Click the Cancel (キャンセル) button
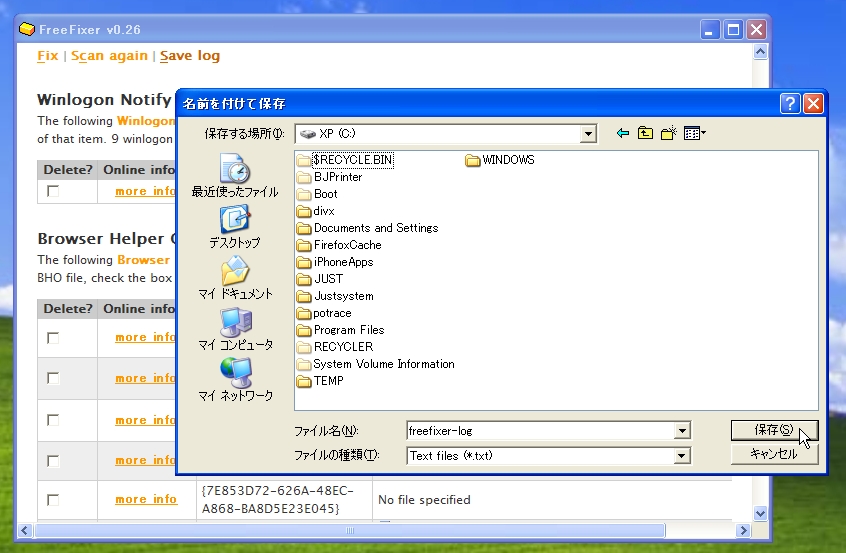This screenshot has width=846, height=553. (x=774, y=454)
